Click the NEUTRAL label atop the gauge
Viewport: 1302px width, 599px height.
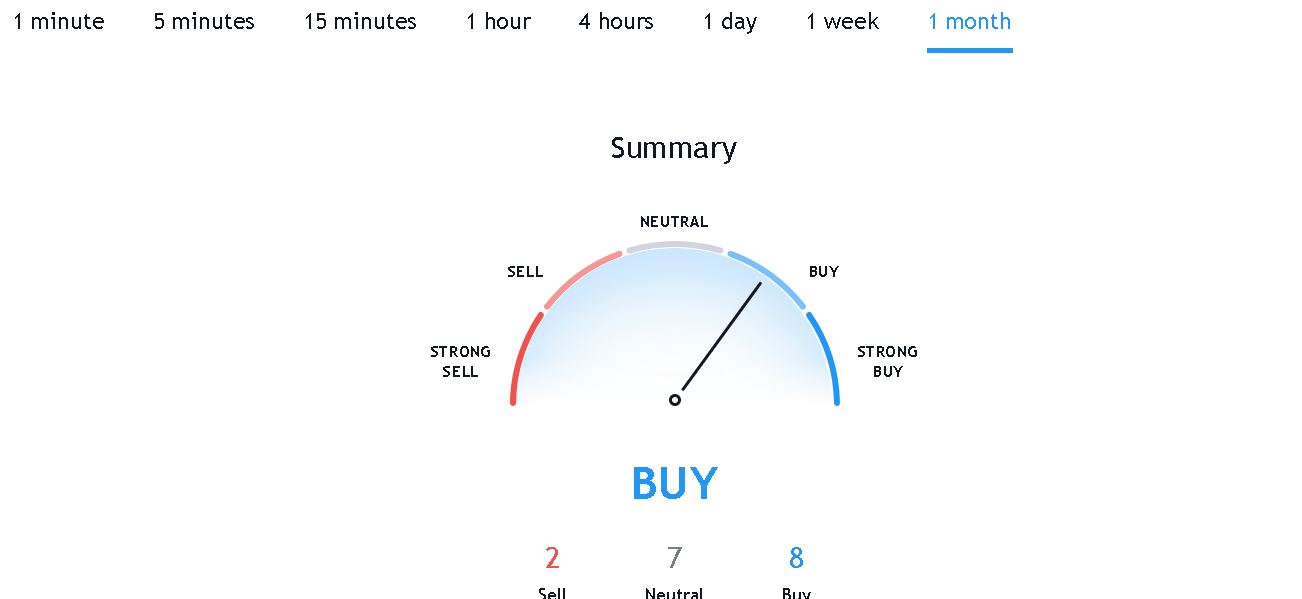point(674,222)
